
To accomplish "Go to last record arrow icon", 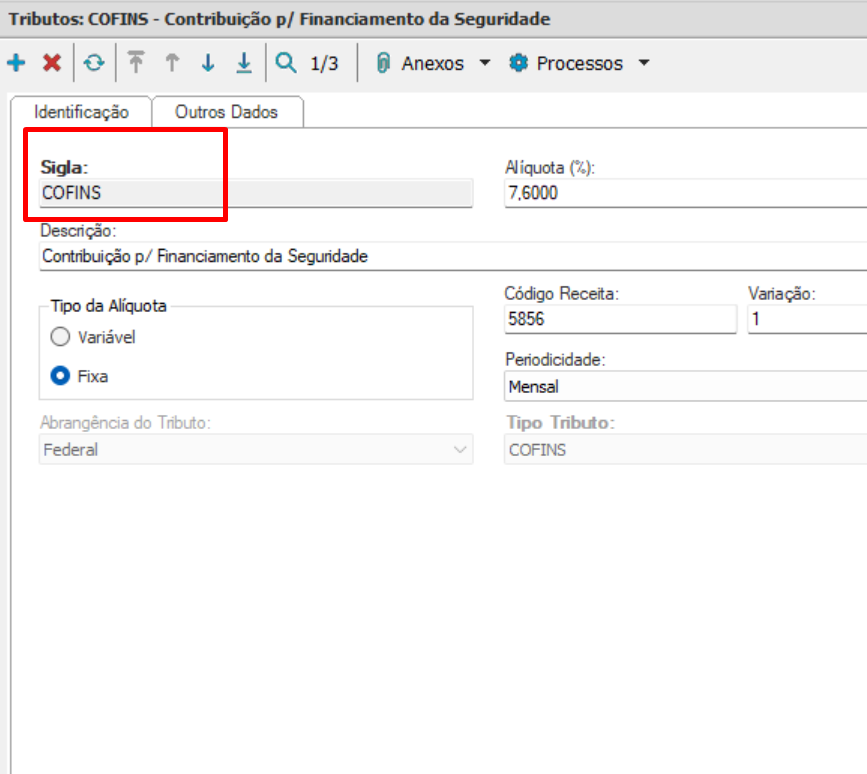I will 244,63.
